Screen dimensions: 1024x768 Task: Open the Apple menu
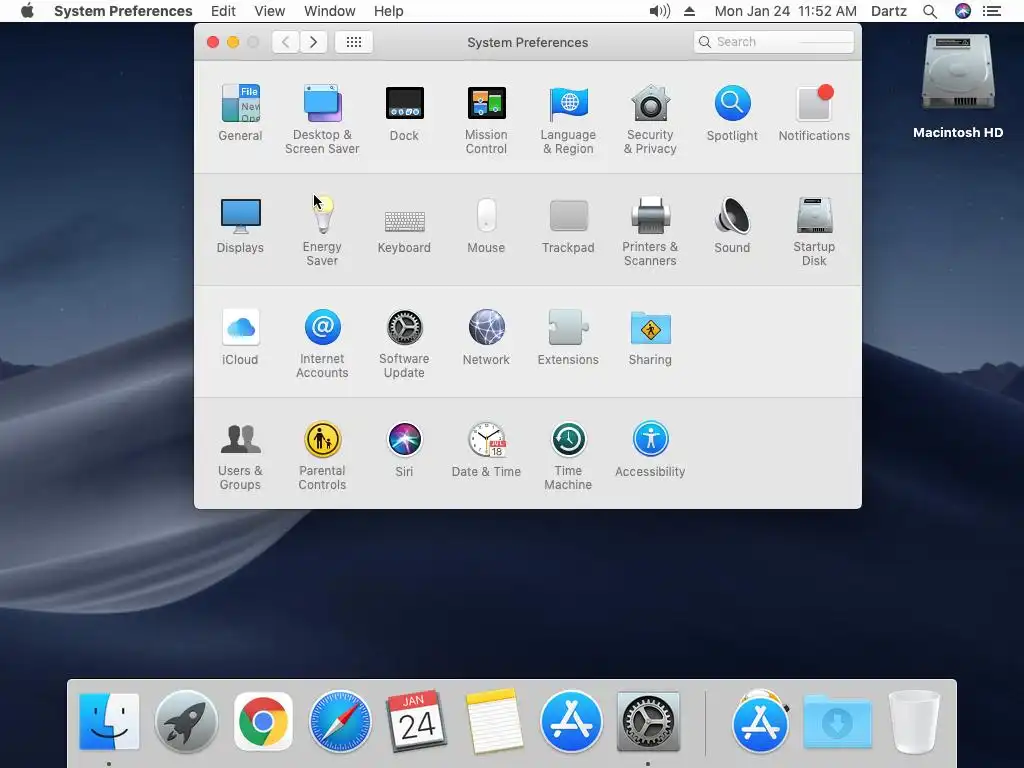[27, 11]
